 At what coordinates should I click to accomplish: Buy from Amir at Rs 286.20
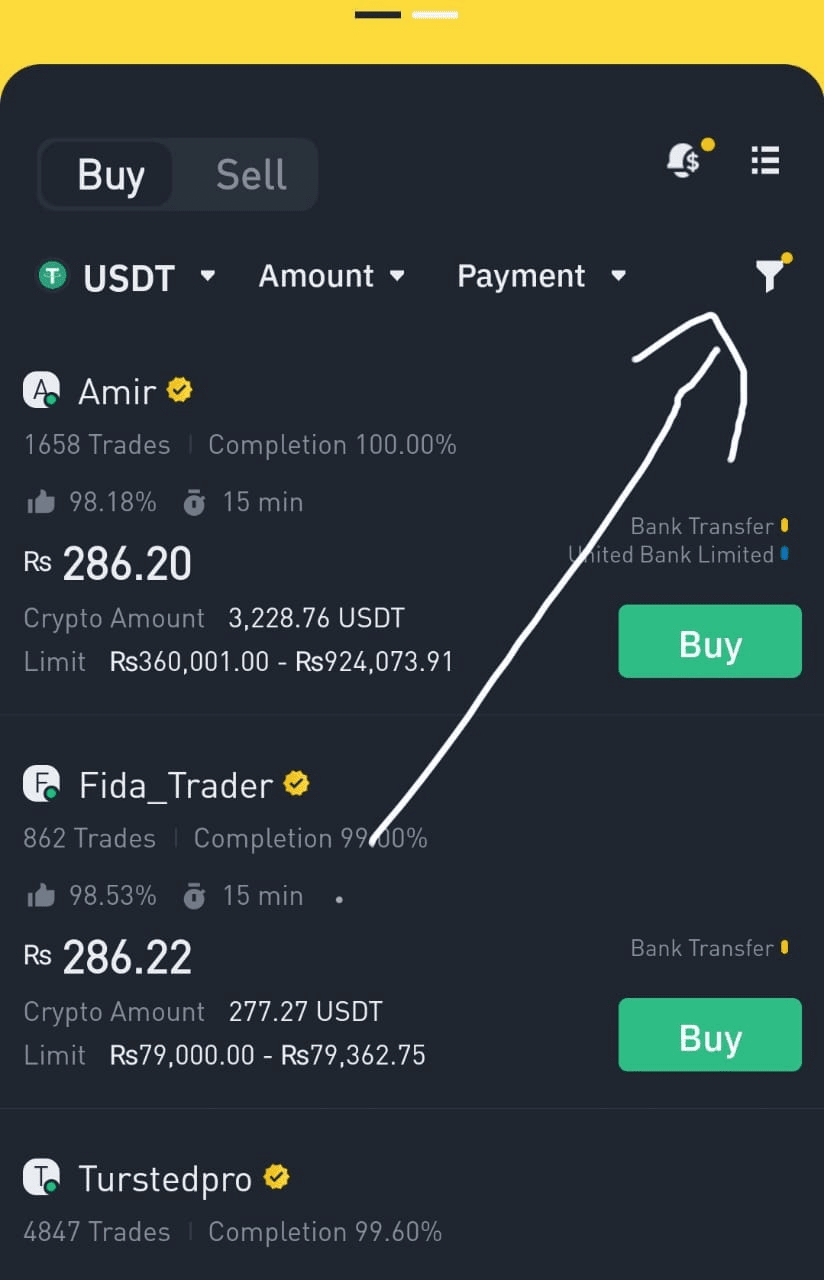(x=710, y=642)
